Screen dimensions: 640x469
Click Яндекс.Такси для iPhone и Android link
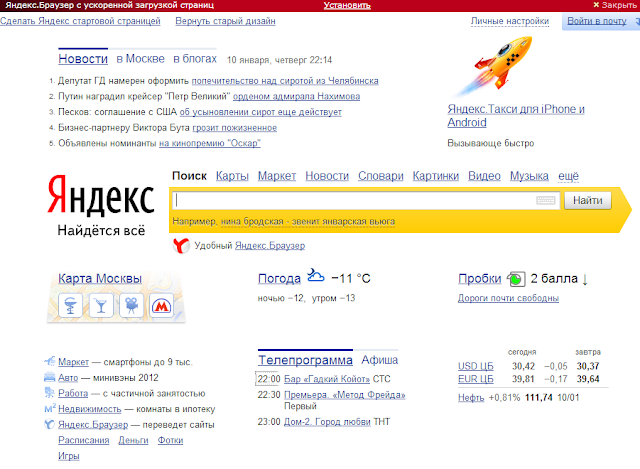click(x=516, y=116)
